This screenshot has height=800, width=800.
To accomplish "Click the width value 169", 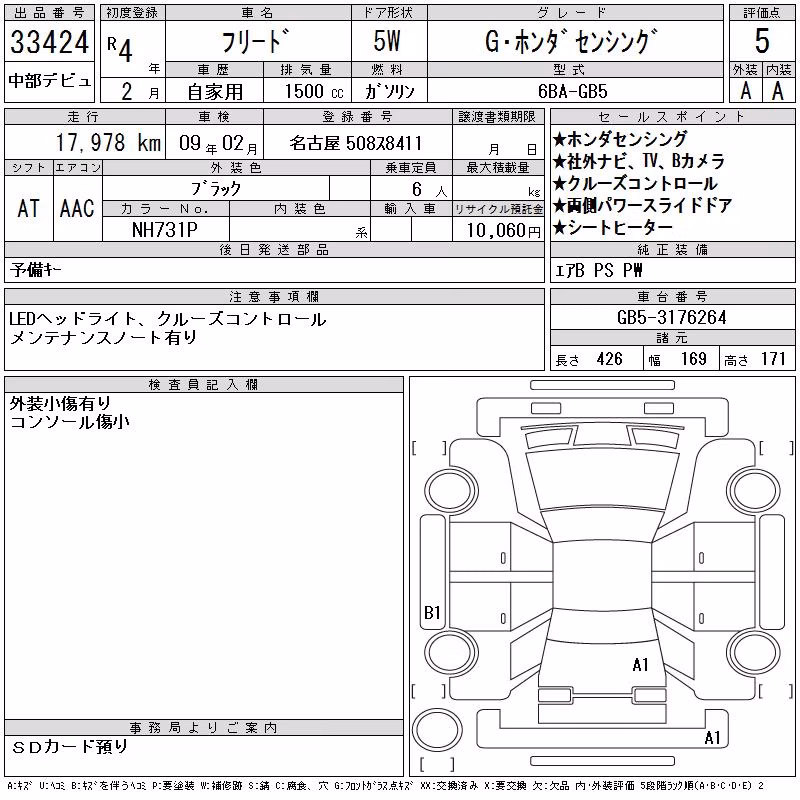I will [694, 359].
